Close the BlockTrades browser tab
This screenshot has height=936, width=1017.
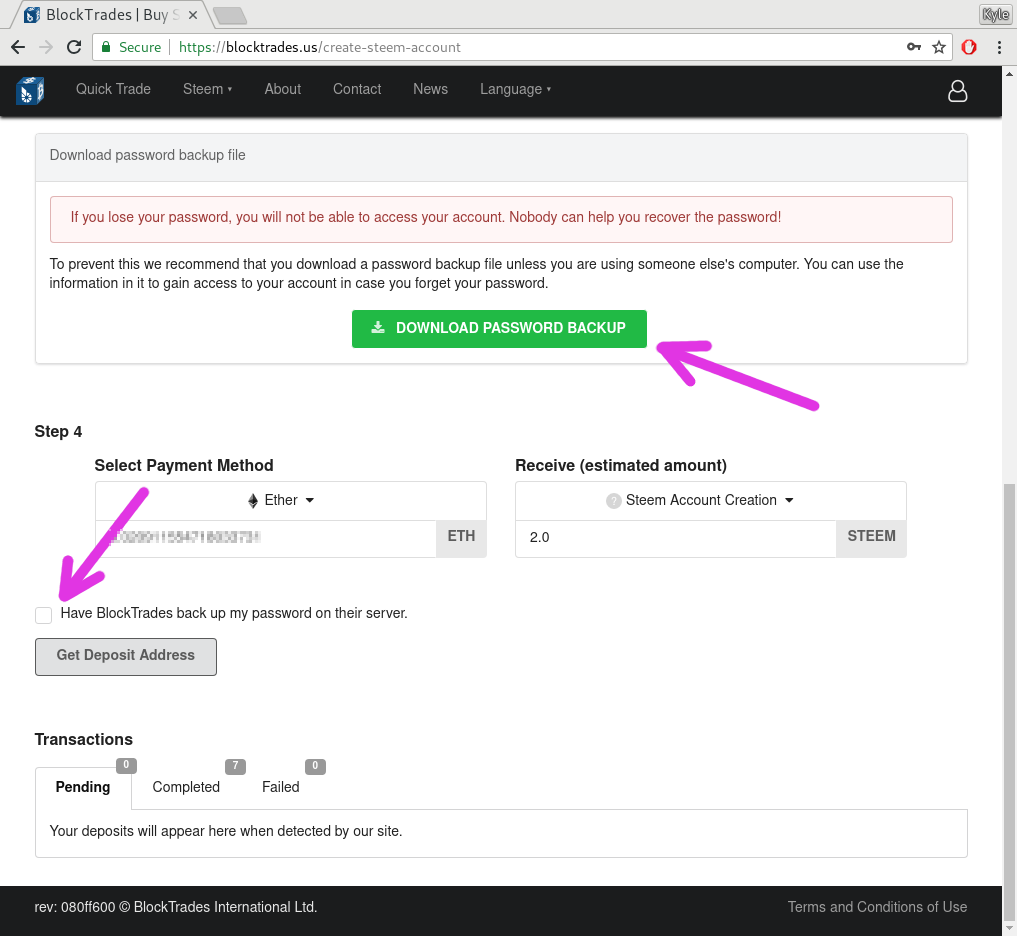coord(193,15)
